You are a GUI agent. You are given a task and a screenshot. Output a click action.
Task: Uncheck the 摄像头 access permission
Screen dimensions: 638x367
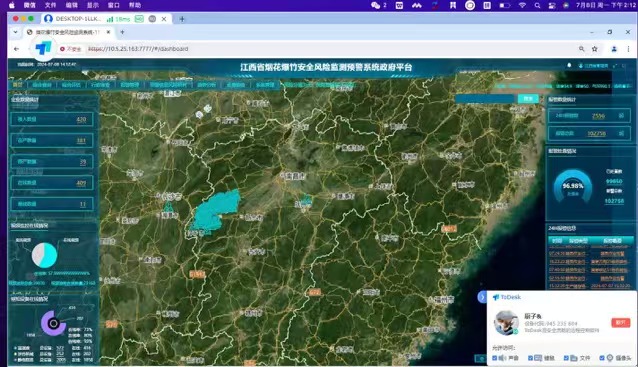coord(602,358)
